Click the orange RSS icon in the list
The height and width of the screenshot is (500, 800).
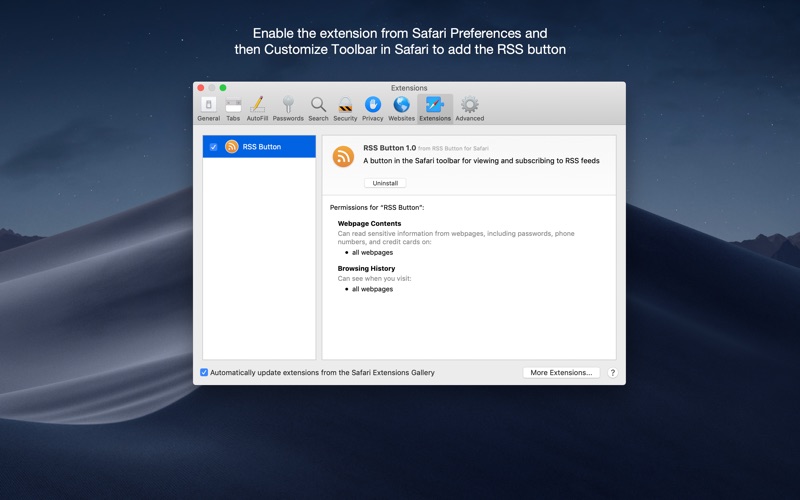click(x=232, y=147)
